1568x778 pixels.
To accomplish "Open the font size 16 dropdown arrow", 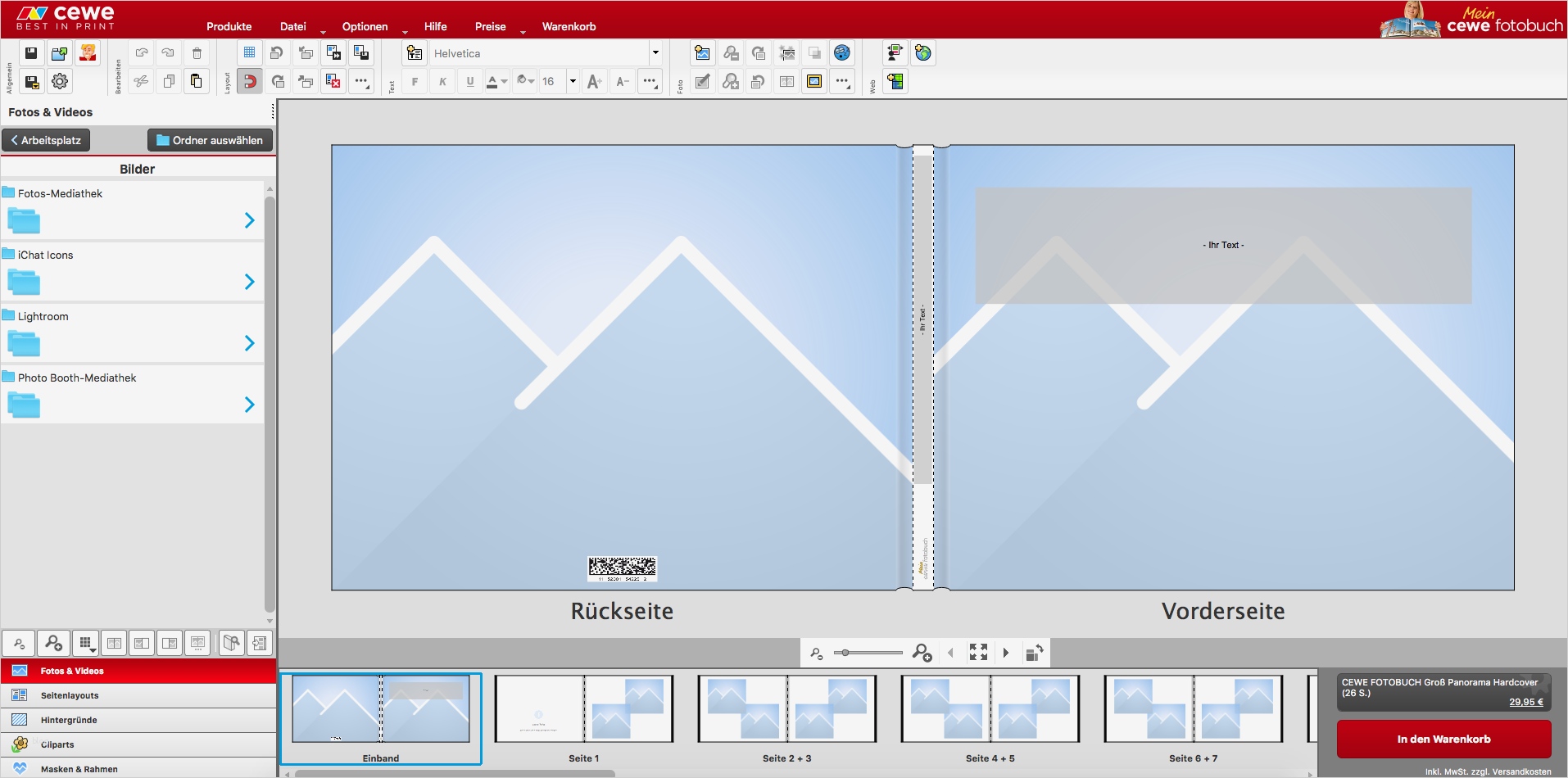I will coord(573,81).
